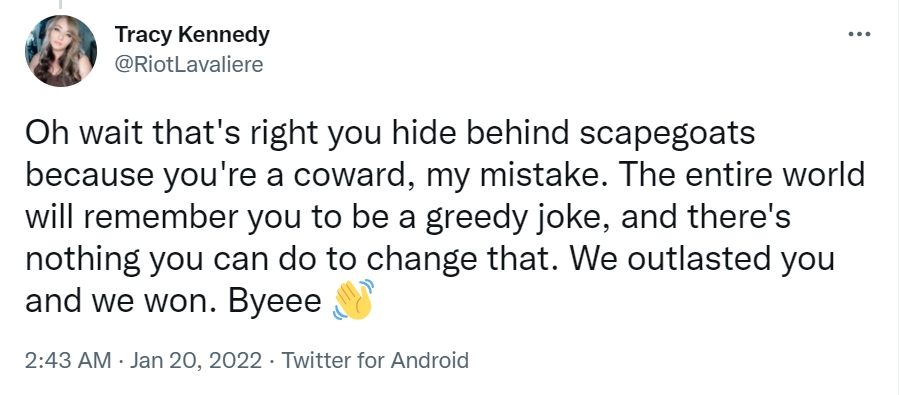Open the Twitter for Android source link
The image size is (900, 395).
tap(375, 361)
